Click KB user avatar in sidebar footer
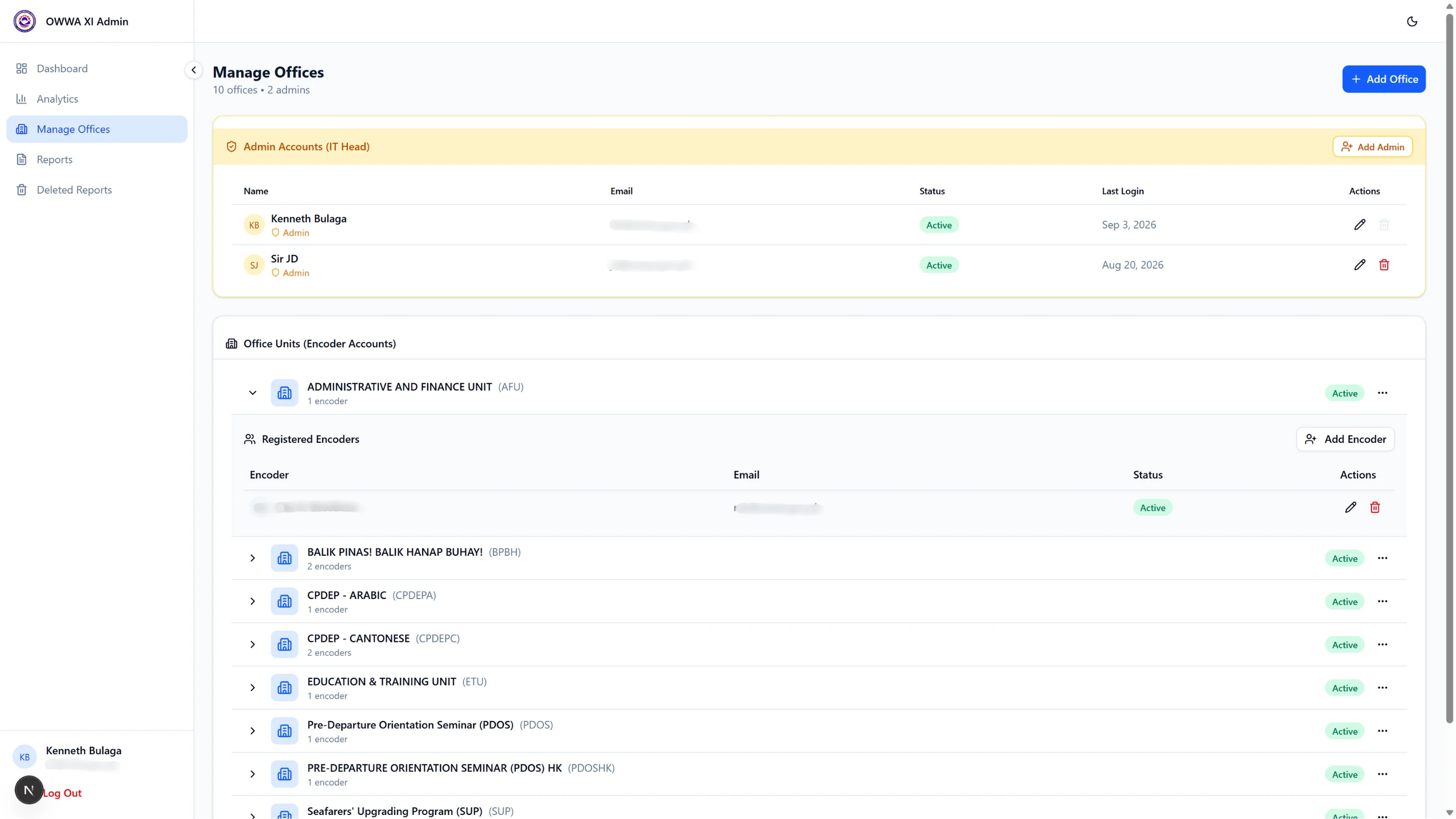1456x819 pixels. [x=24, y=757]
